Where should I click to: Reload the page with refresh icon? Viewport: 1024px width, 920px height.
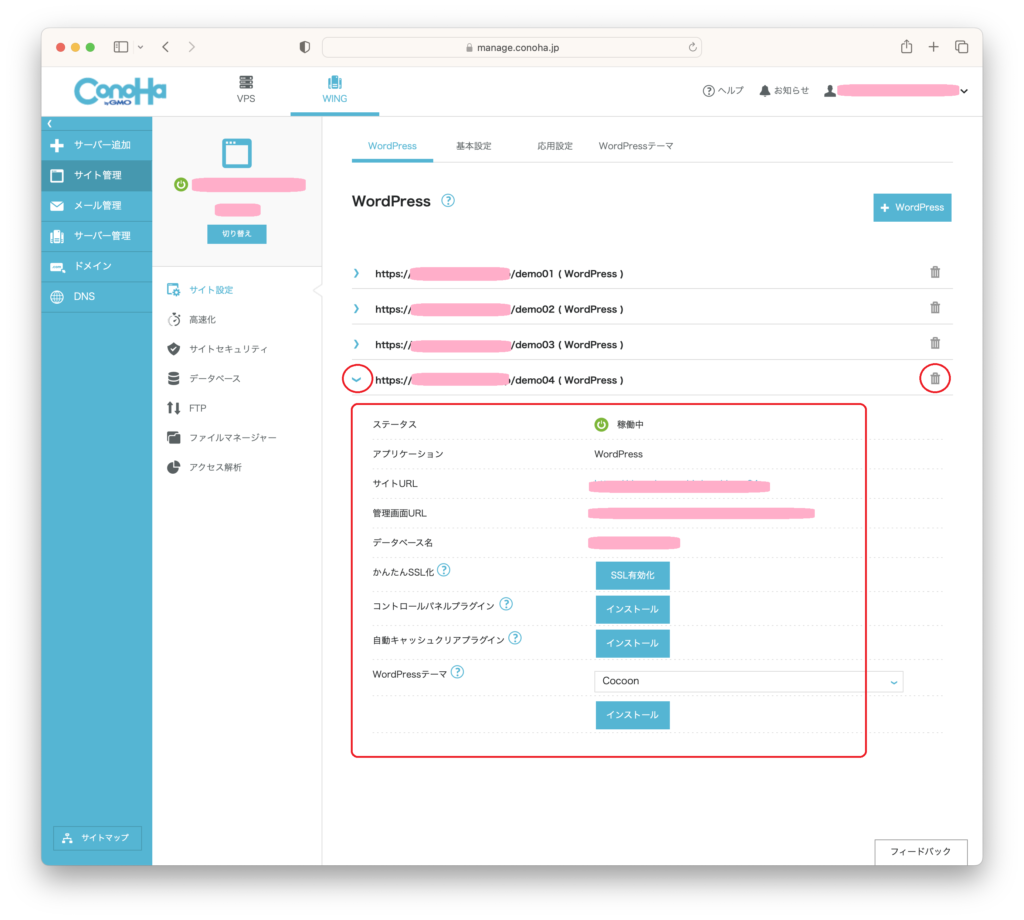coord(692,47)
